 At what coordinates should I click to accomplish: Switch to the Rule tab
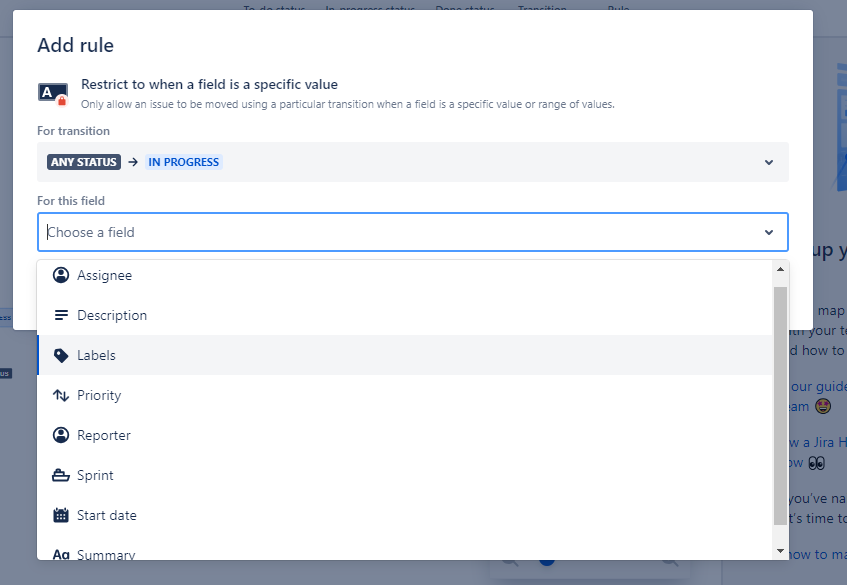click(618, 8)
